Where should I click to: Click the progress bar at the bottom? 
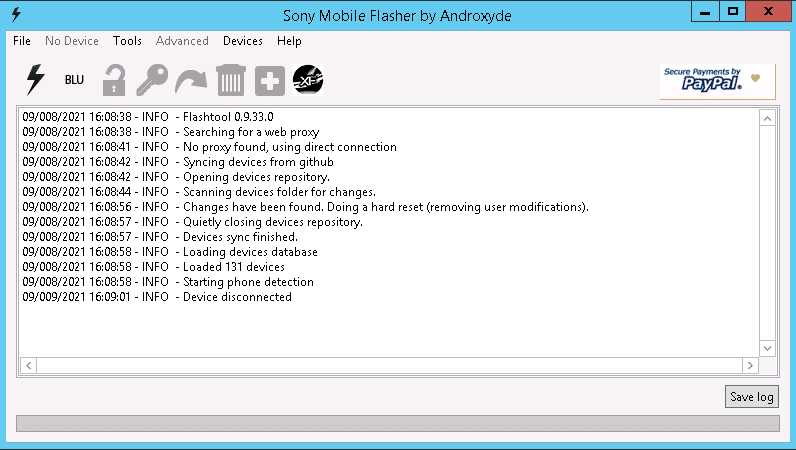(398, 423)
